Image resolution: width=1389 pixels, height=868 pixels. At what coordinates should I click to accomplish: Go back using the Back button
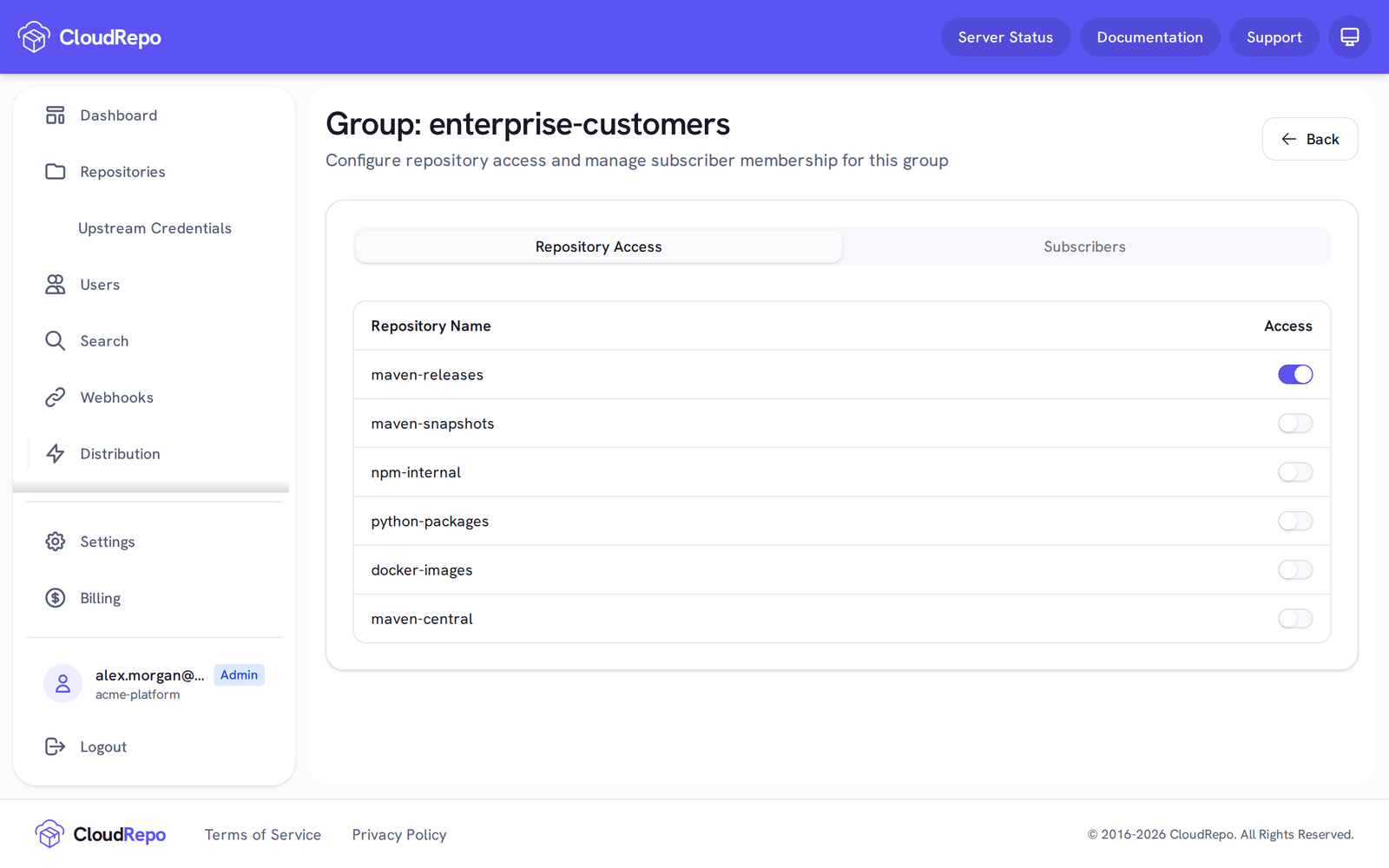click(1310, 139)
